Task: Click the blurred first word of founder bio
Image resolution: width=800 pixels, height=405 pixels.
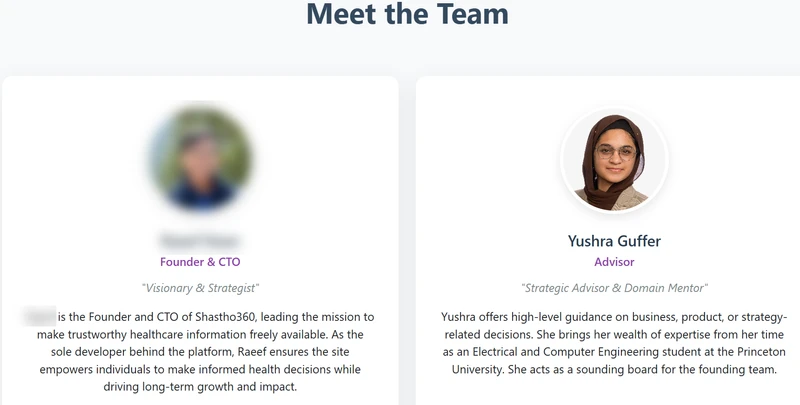Action: tap(39, 317)
